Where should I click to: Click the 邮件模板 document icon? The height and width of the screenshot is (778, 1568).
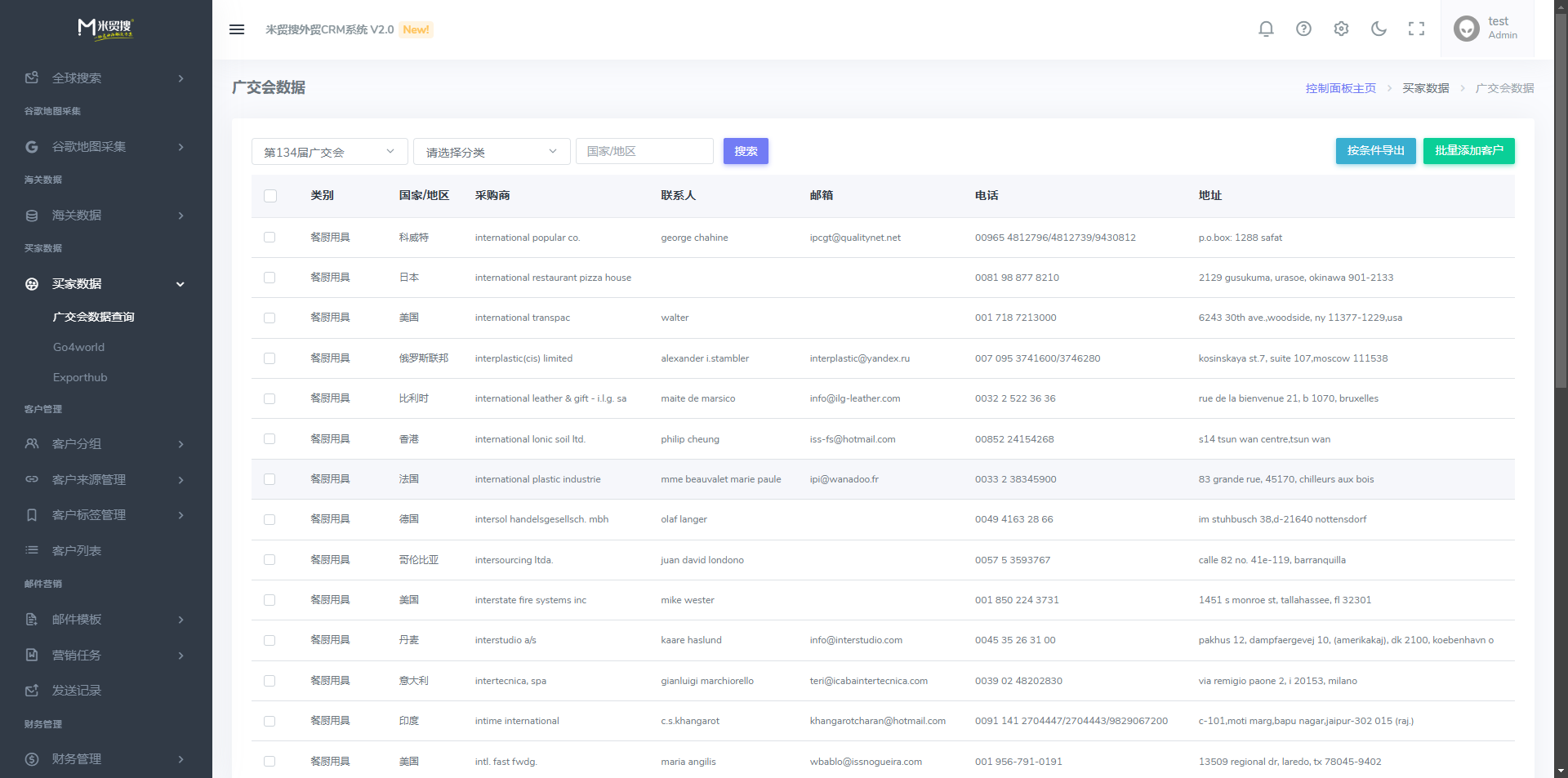coord(32,620)
